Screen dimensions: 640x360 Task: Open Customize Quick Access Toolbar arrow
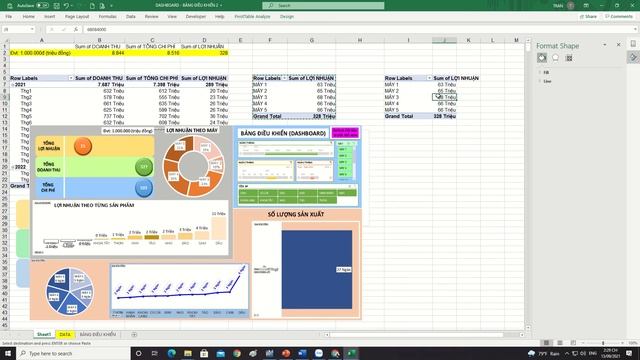(111, 6)
